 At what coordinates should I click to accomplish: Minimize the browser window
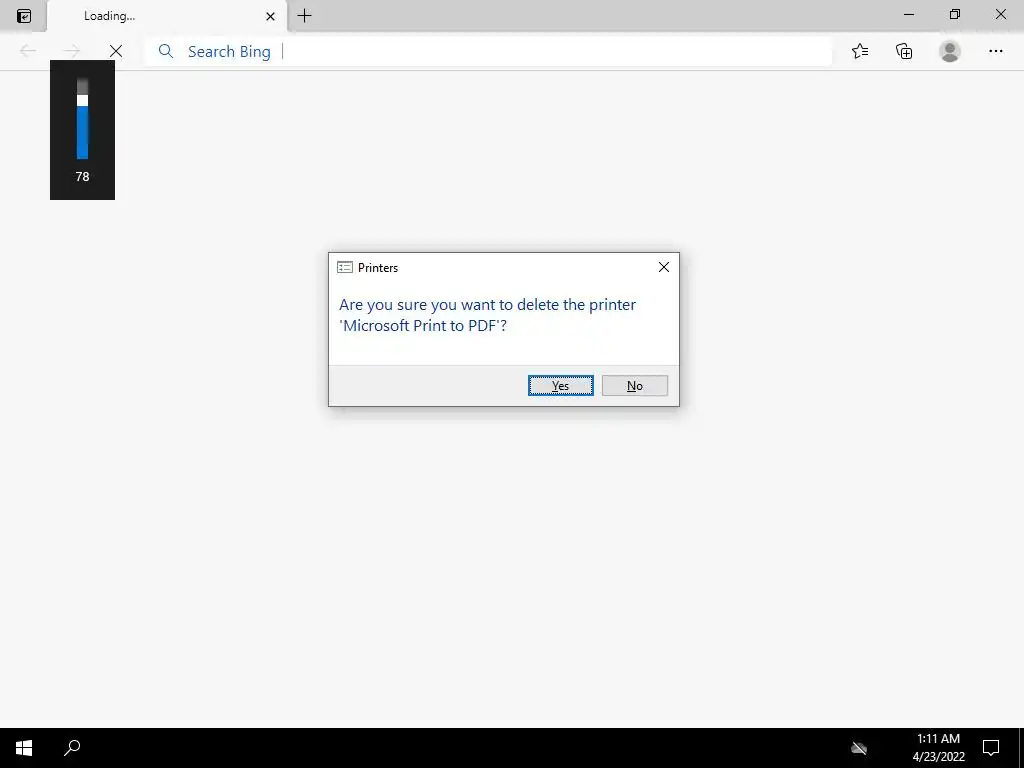click(909, 14)
